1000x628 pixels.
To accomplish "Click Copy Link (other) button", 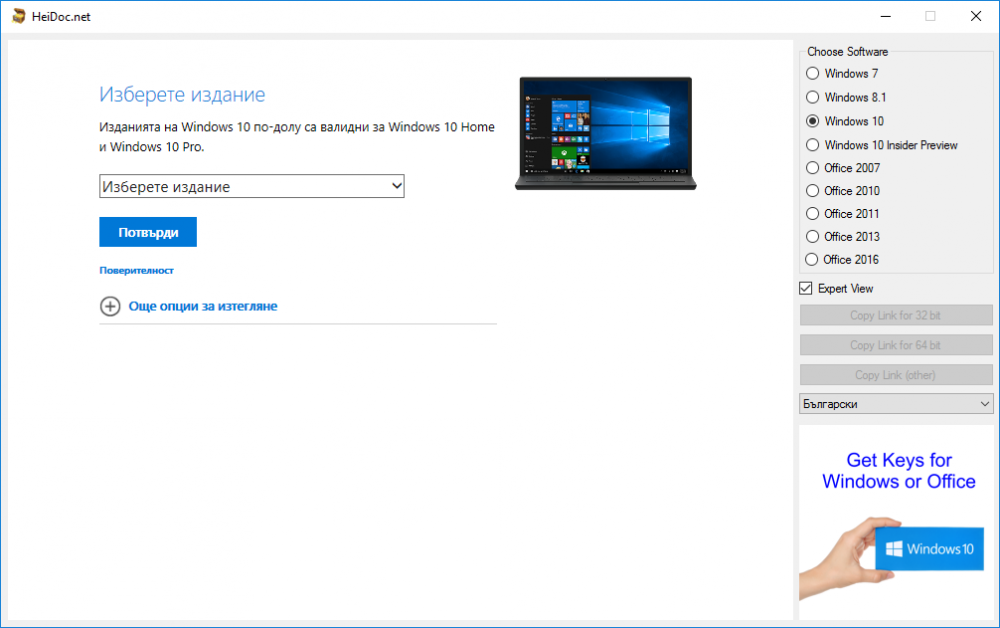I will click(896, 375).
